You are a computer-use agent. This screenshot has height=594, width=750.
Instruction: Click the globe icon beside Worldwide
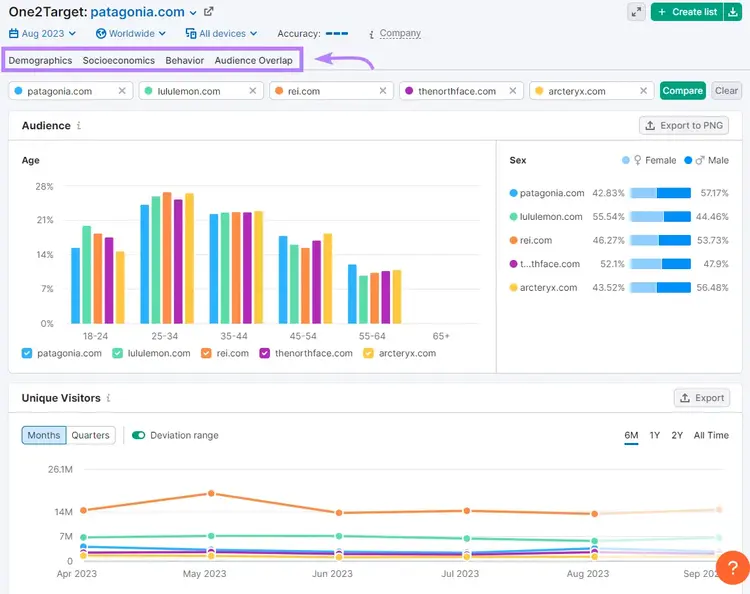(x=101, y=33)
